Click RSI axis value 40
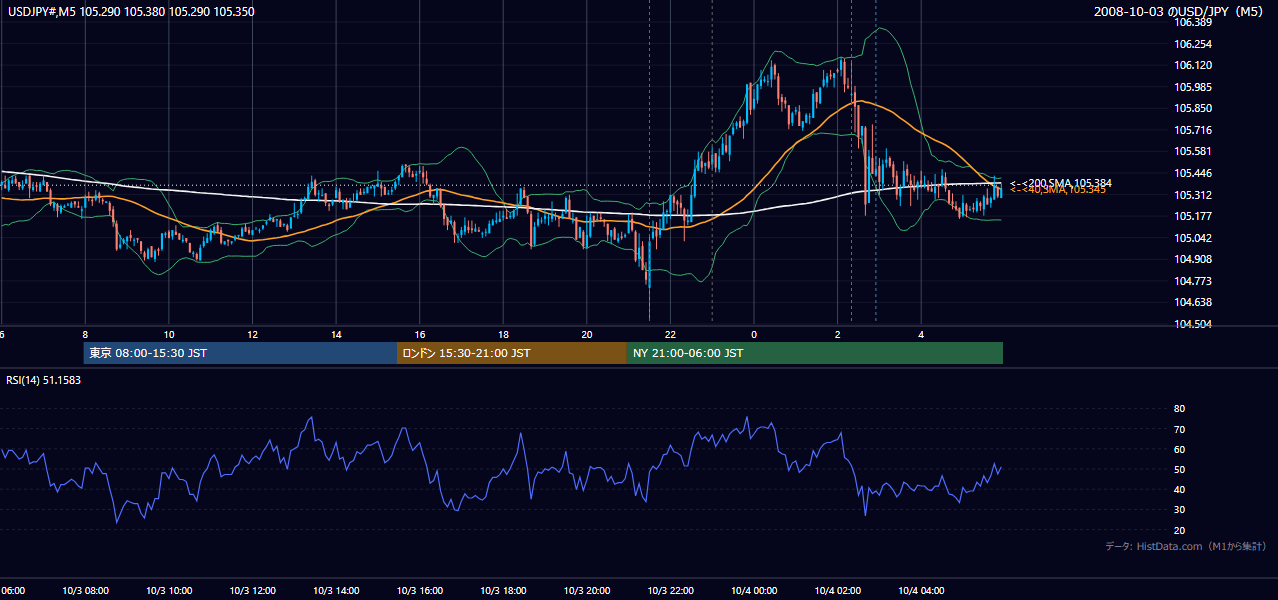This screenshot has width=1278, height=600. click(1179, 489)
